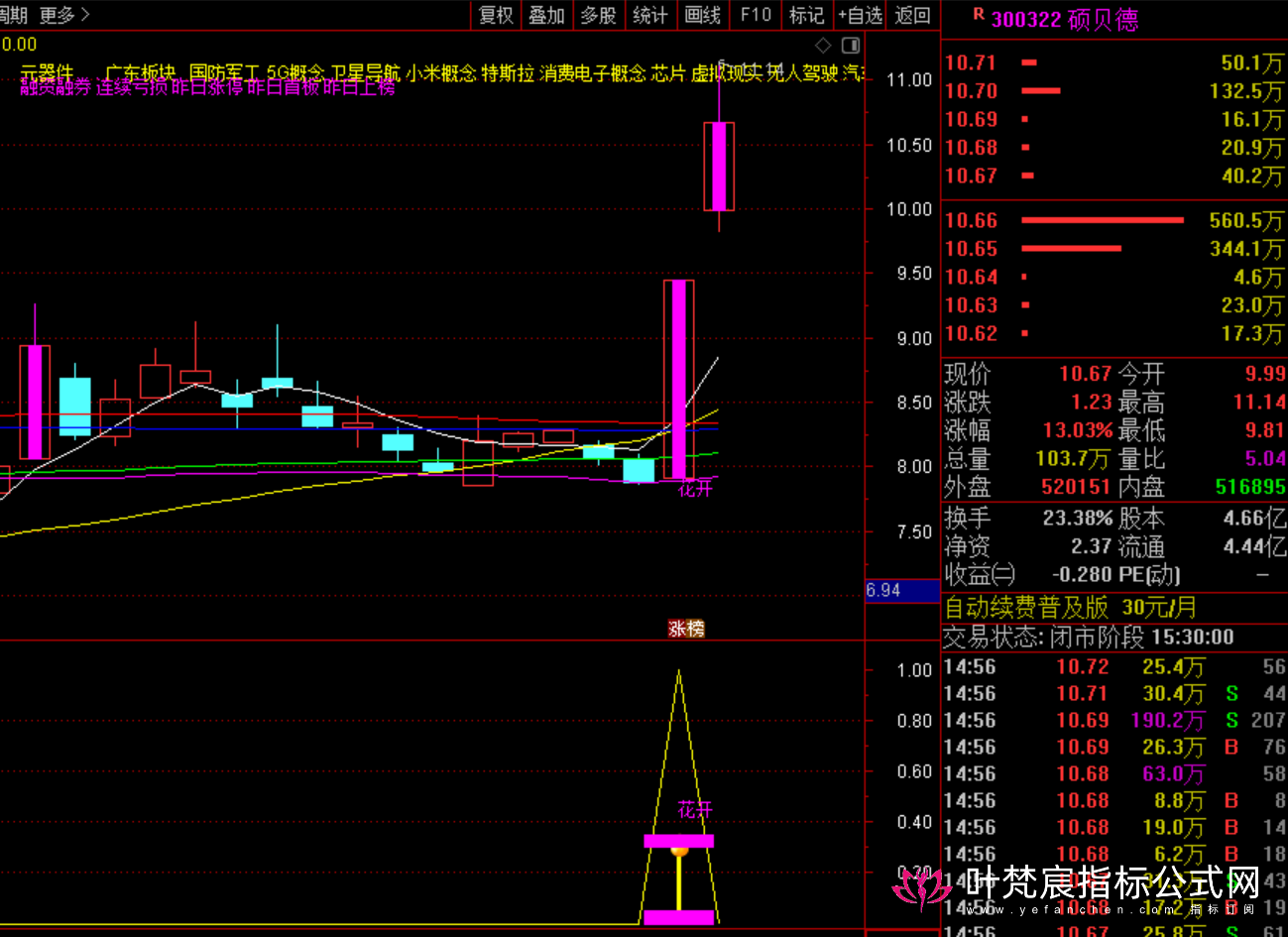Toggle the side panel square icon
Viewport: 1288px width, 937px height.
point(851,46)
